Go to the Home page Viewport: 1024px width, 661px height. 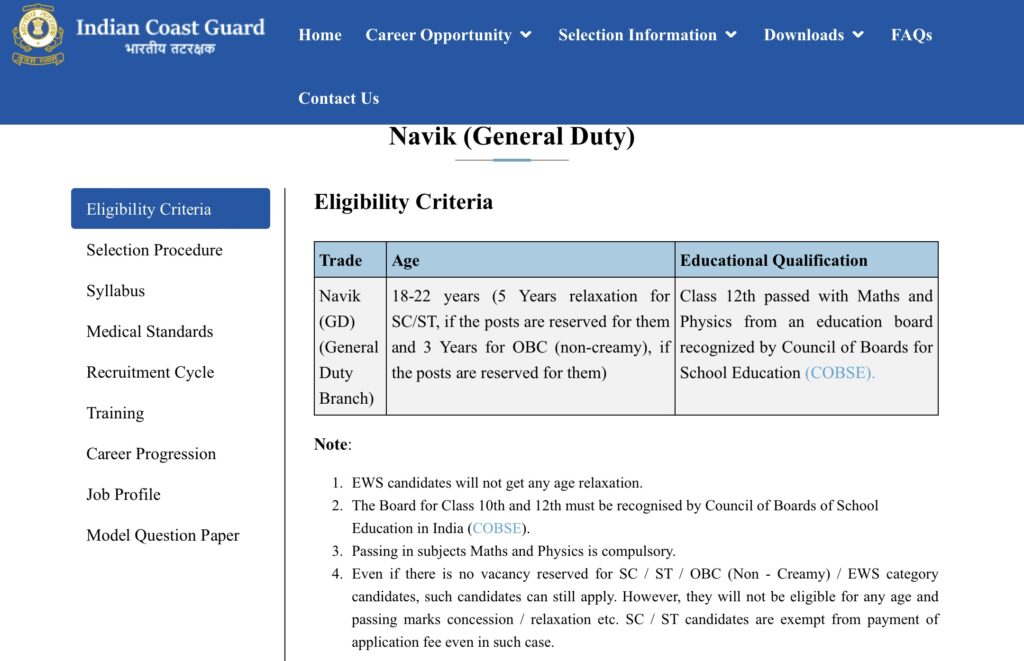tap(320, 35)
